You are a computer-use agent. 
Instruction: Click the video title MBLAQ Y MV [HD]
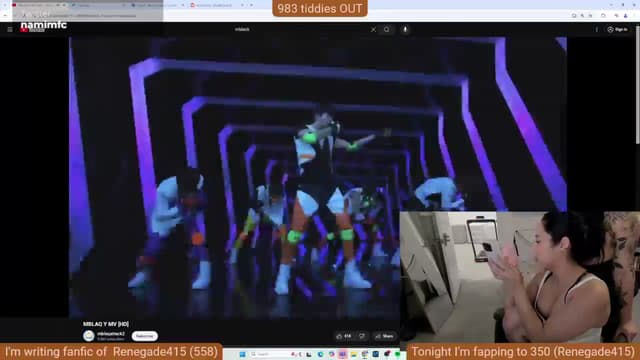pos(106,324)
